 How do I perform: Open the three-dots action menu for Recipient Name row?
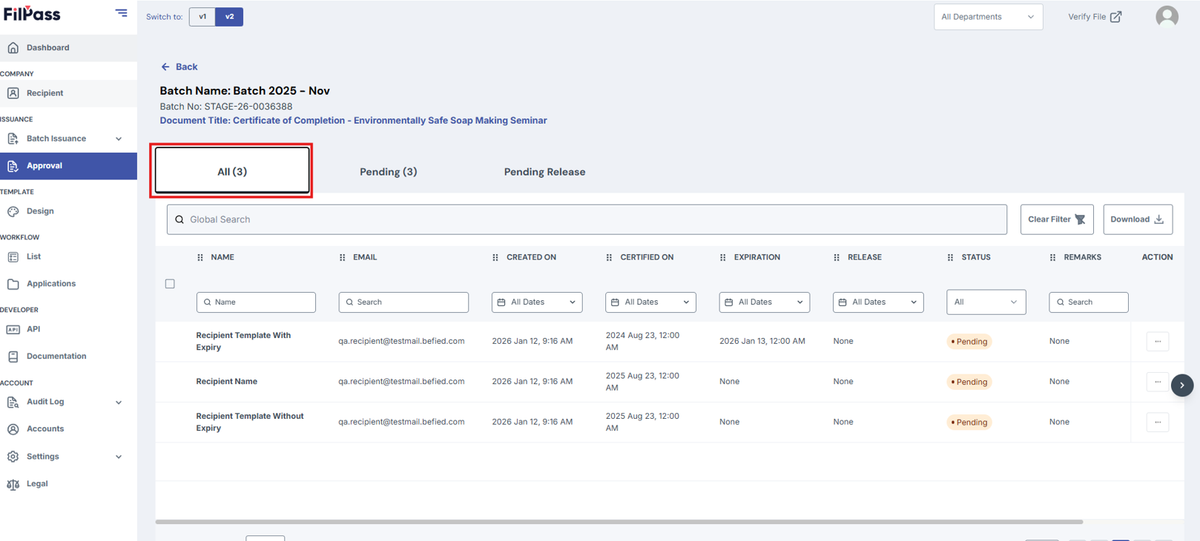(1157, 382)
